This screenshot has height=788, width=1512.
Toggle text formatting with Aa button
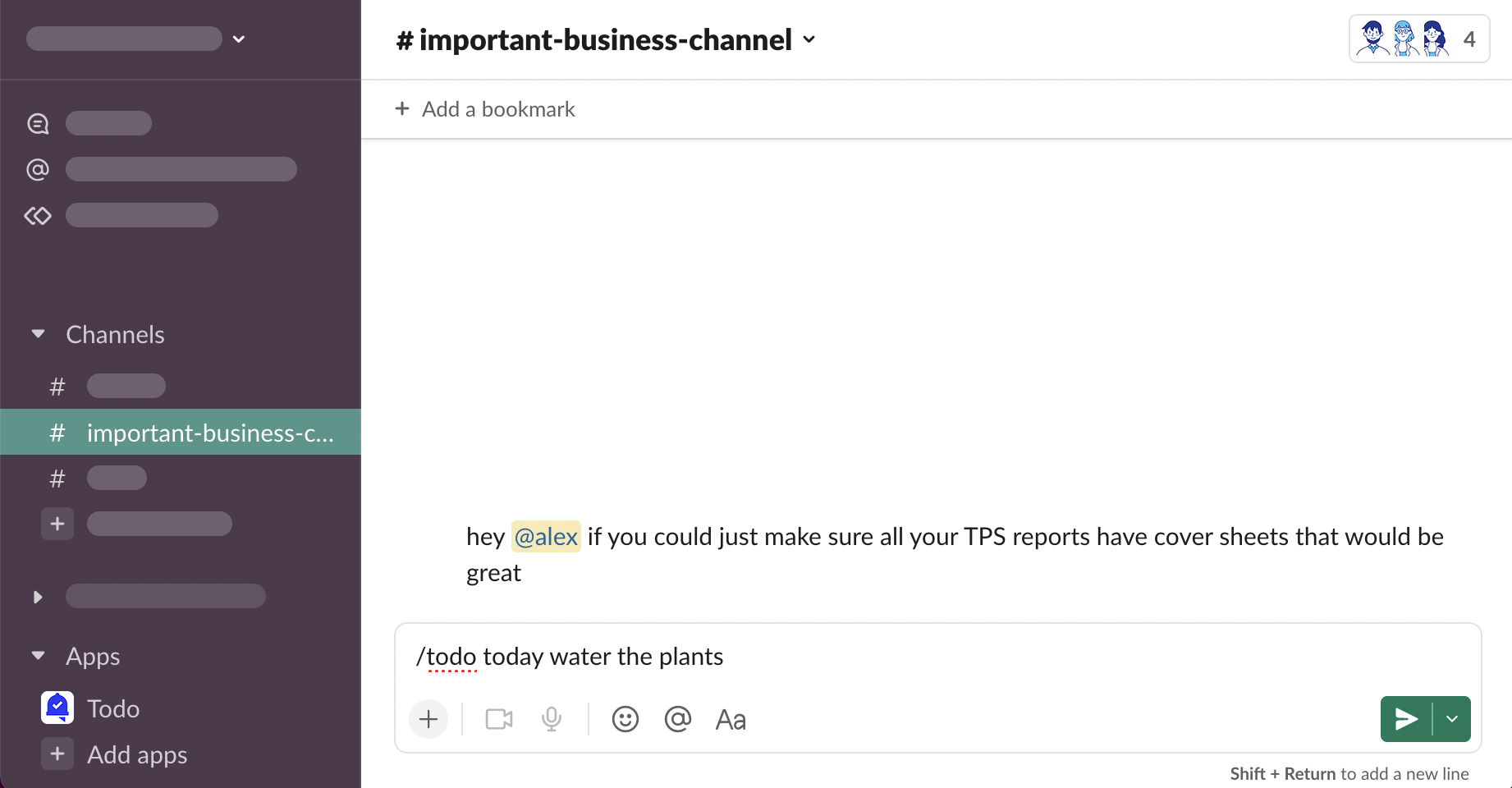(x=731, y=719)
